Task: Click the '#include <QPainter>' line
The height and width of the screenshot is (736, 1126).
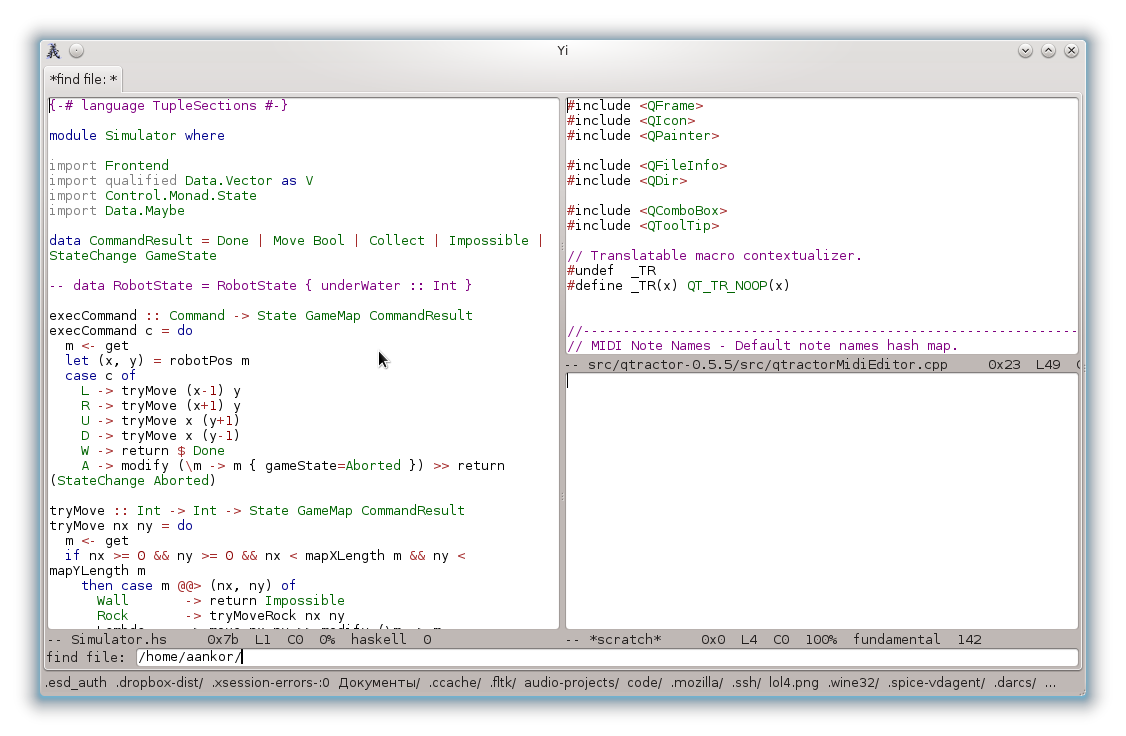Action: coord(643,136)
